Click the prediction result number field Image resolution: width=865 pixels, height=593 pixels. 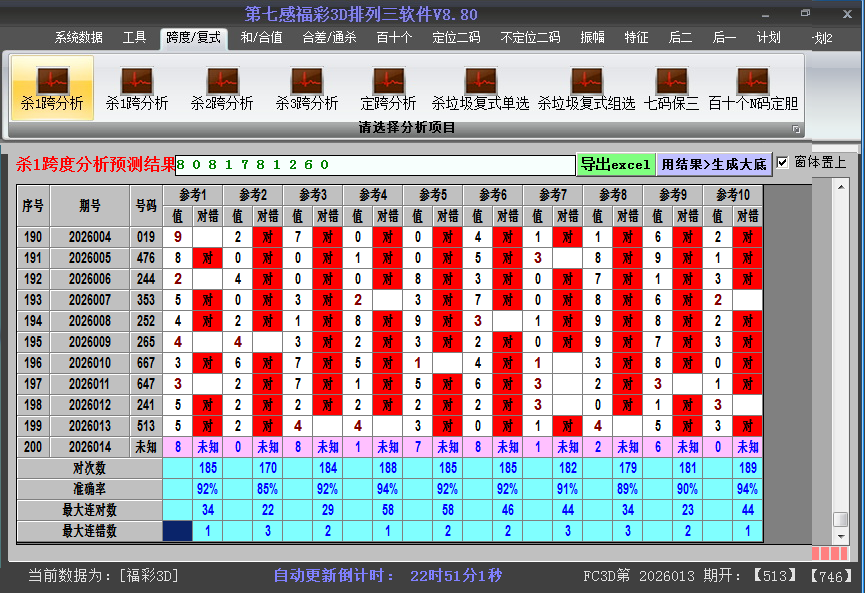tap(375, 164)
